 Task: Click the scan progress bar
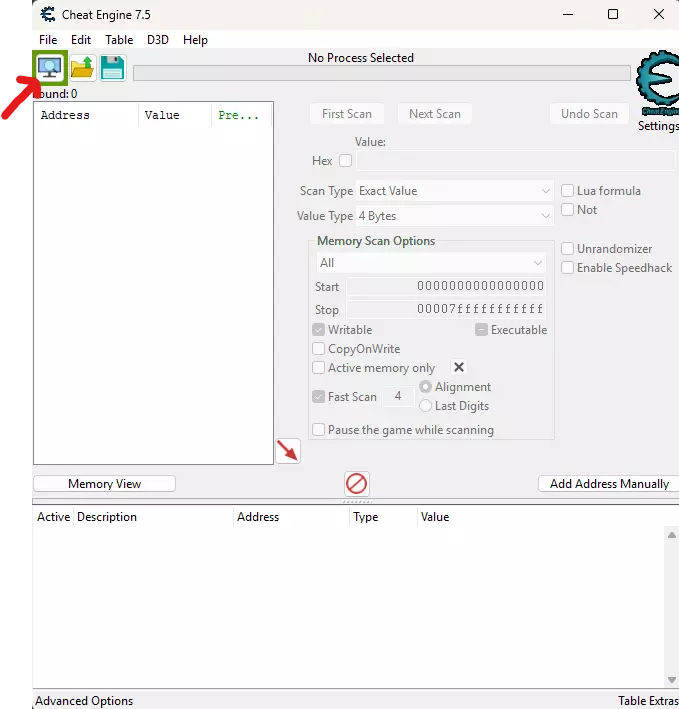[382, 73]
